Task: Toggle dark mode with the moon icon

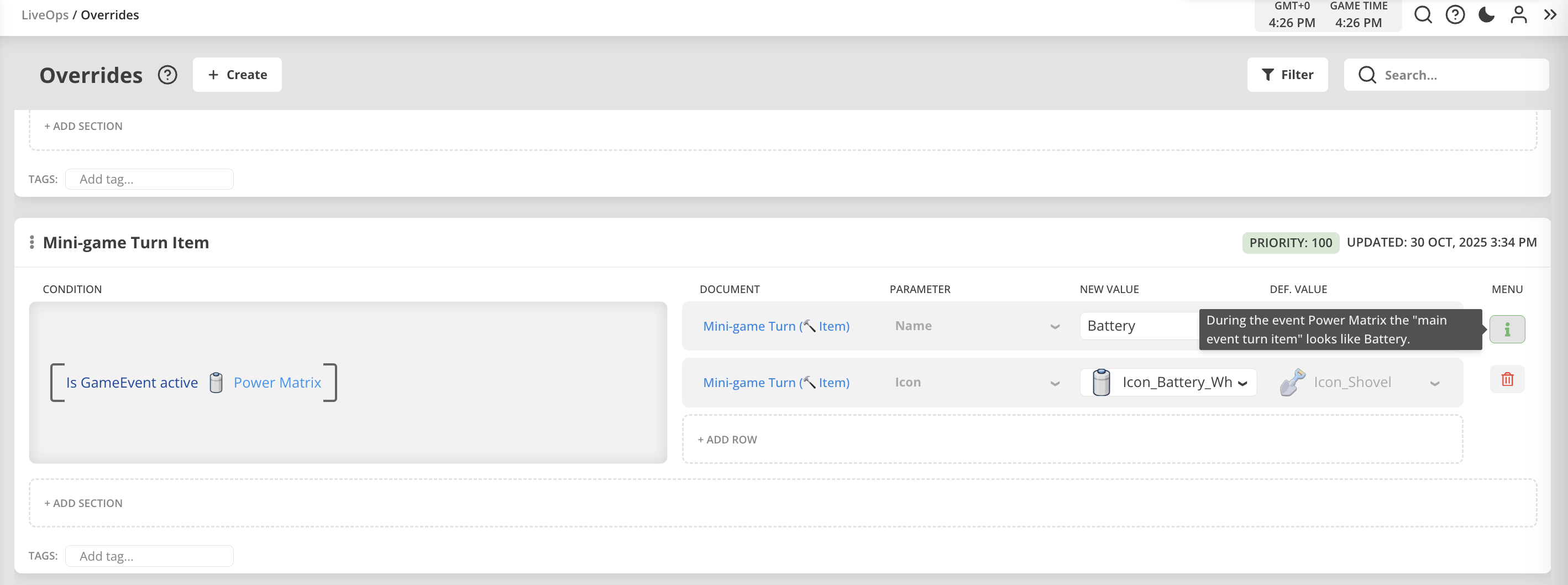Action: tap(1486, 14)
